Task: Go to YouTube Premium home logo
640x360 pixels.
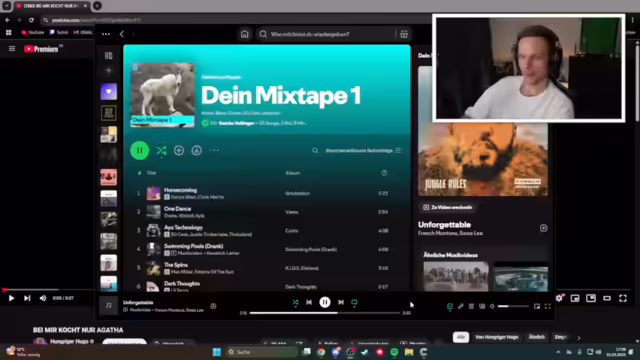Action: (x=42, y=49)
